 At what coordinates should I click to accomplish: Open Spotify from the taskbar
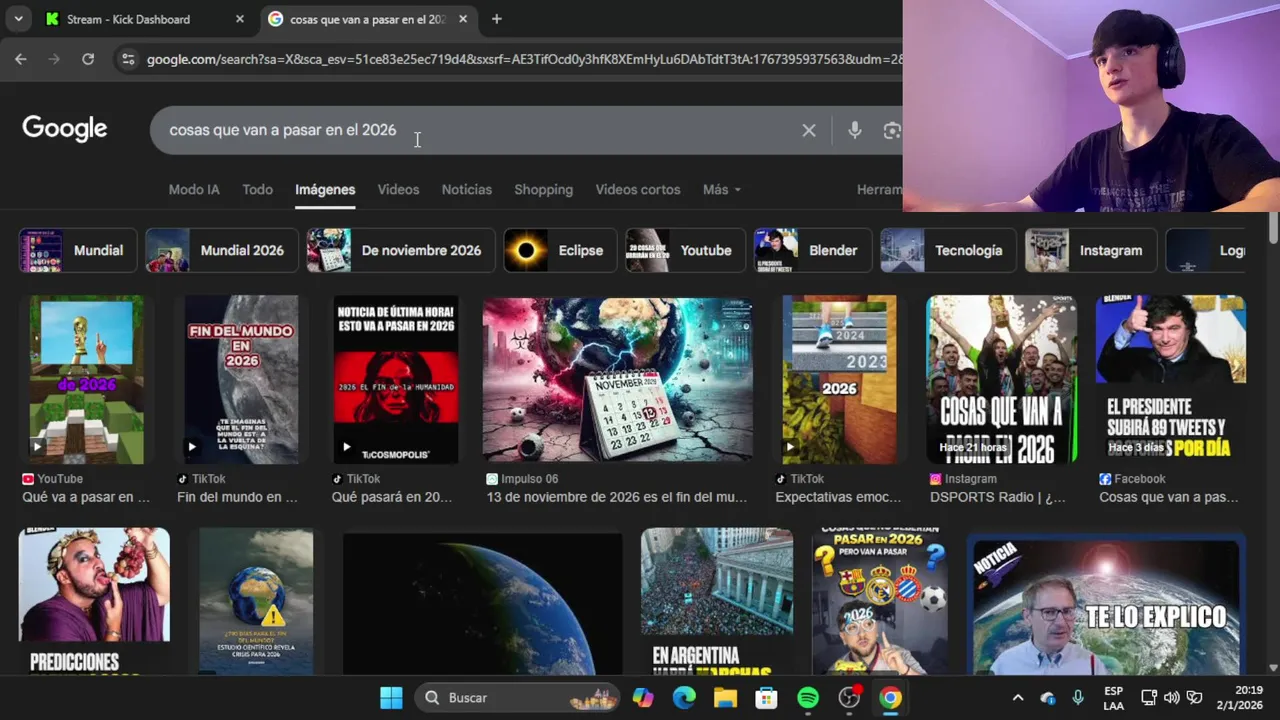click(x=808, y=697)
